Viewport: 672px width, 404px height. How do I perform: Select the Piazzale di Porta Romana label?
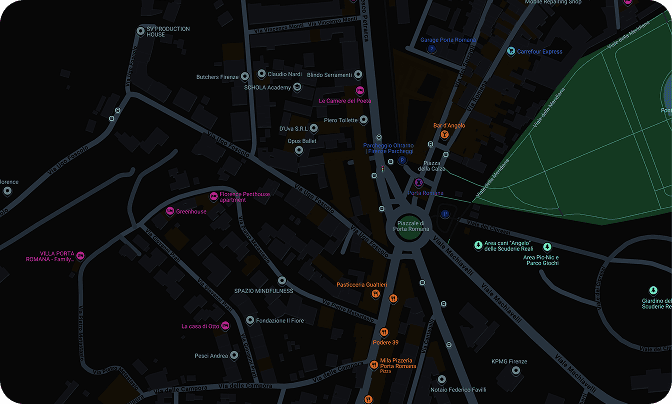coord(411,226)
